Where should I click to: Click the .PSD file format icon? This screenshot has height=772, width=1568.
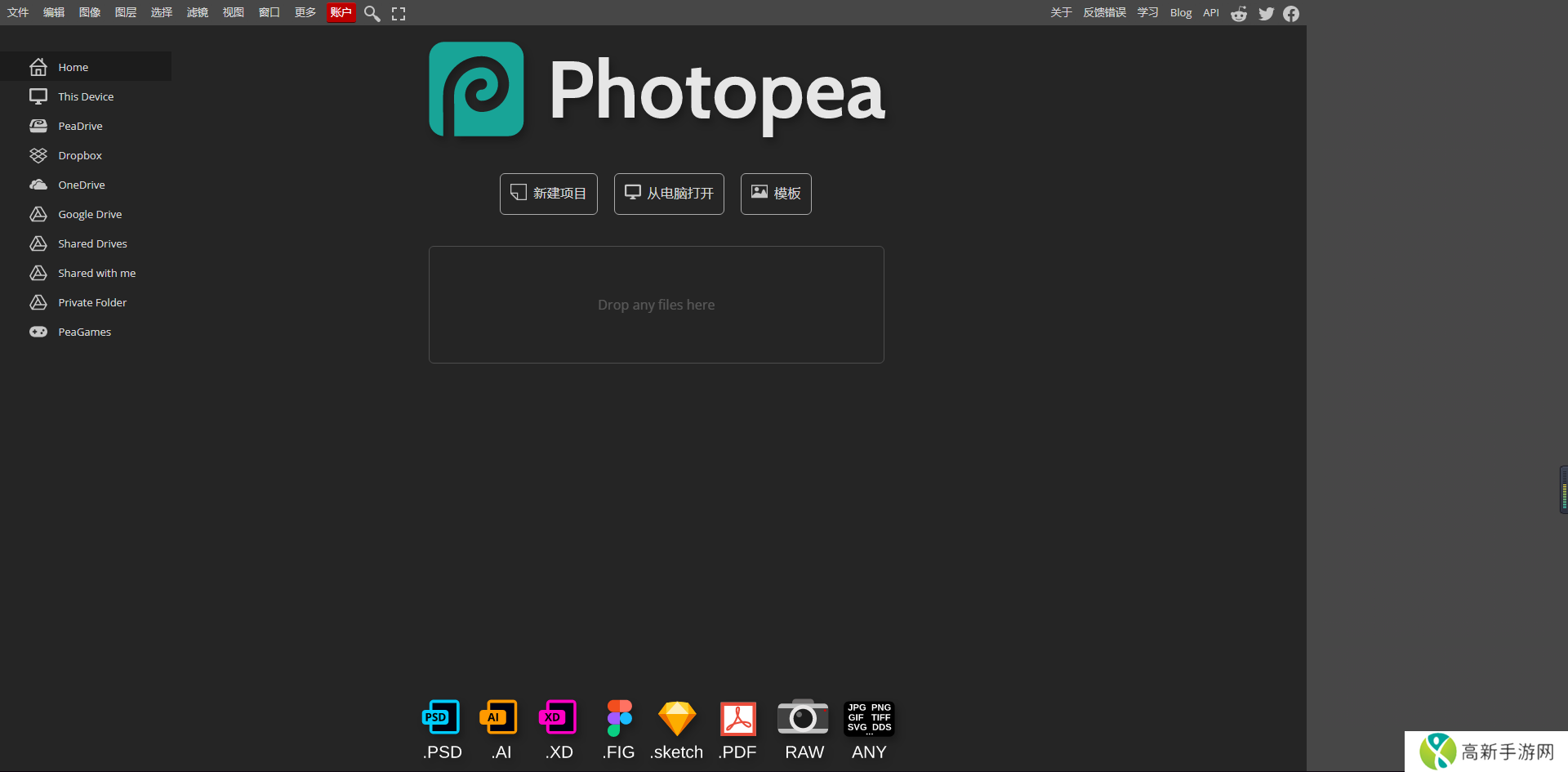(x=441, y=718)
